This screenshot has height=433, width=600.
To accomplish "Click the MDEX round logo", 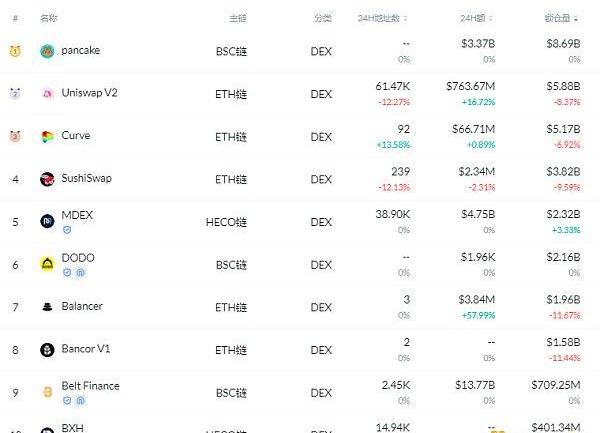I will [47, 221].
